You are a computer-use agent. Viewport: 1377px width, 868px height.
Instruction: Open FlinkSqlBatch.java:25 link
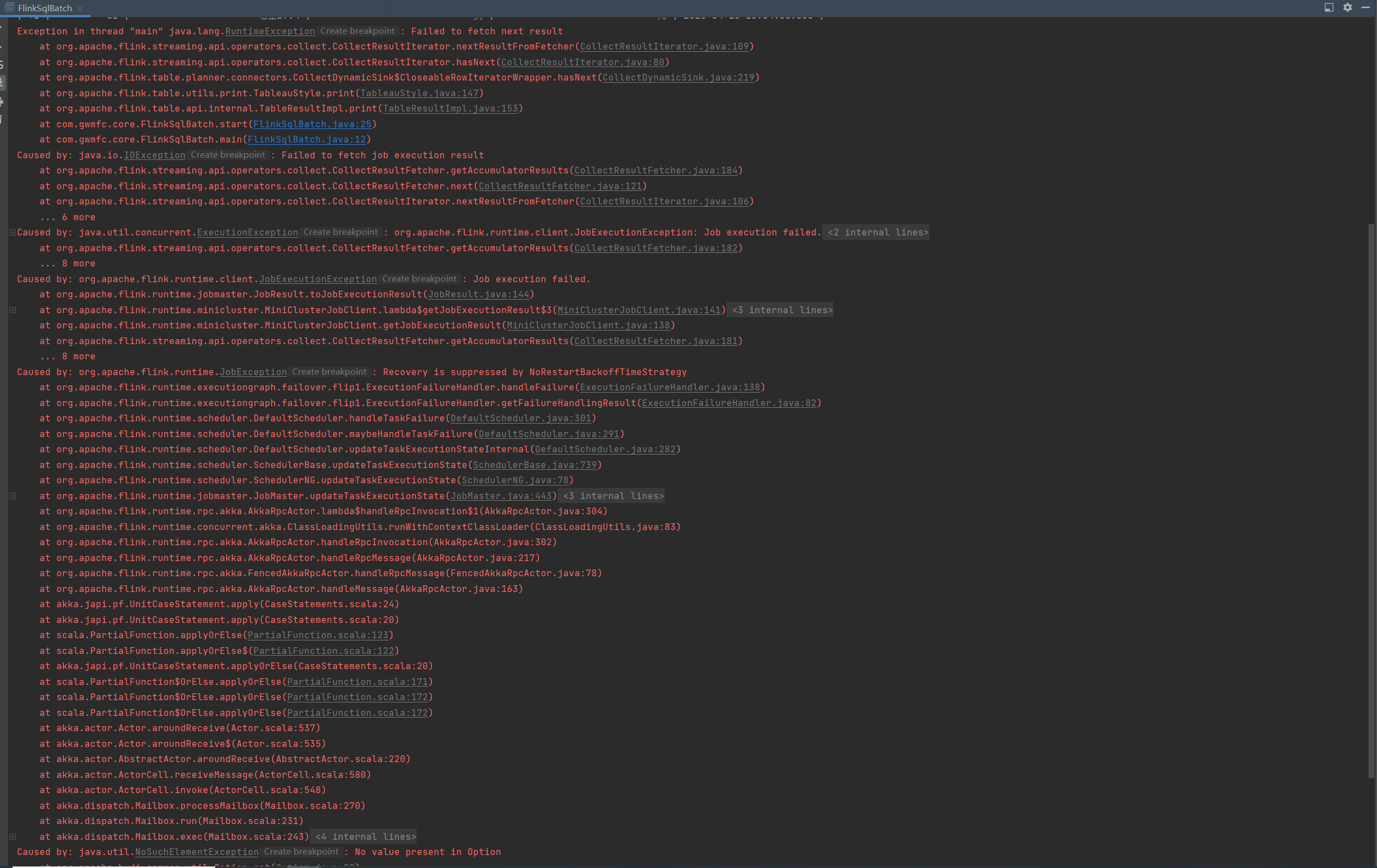click(x=312, y=124)
